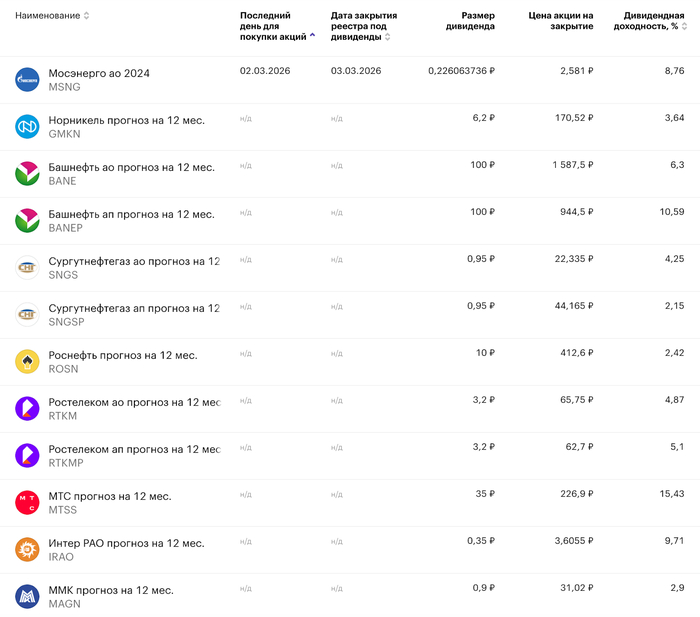Open the МТС red logo icon
700x617 pixels.
click(27, 503)
